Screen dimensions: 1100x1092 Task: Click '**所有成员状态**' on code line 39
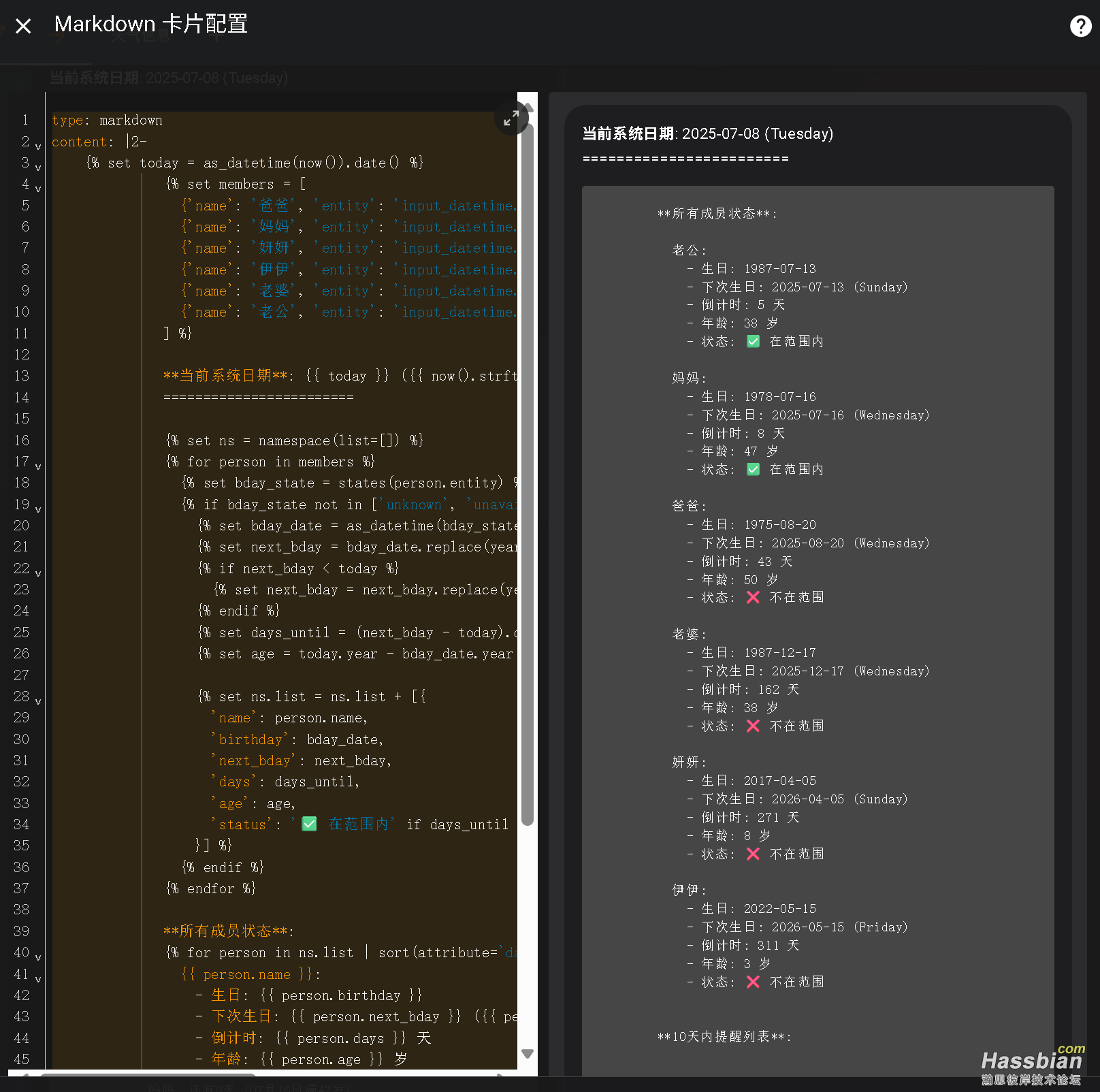pos(226,931)
